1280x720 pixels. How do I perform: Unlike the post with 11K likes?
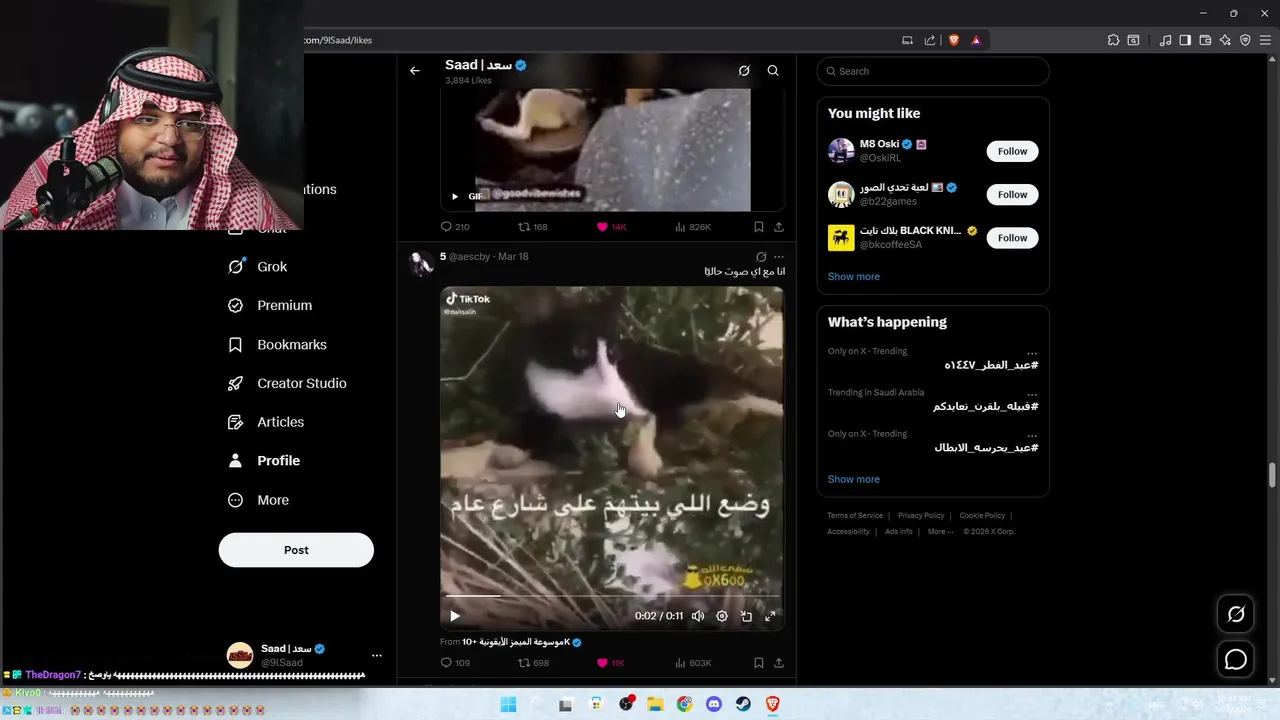tap(610, 663)
